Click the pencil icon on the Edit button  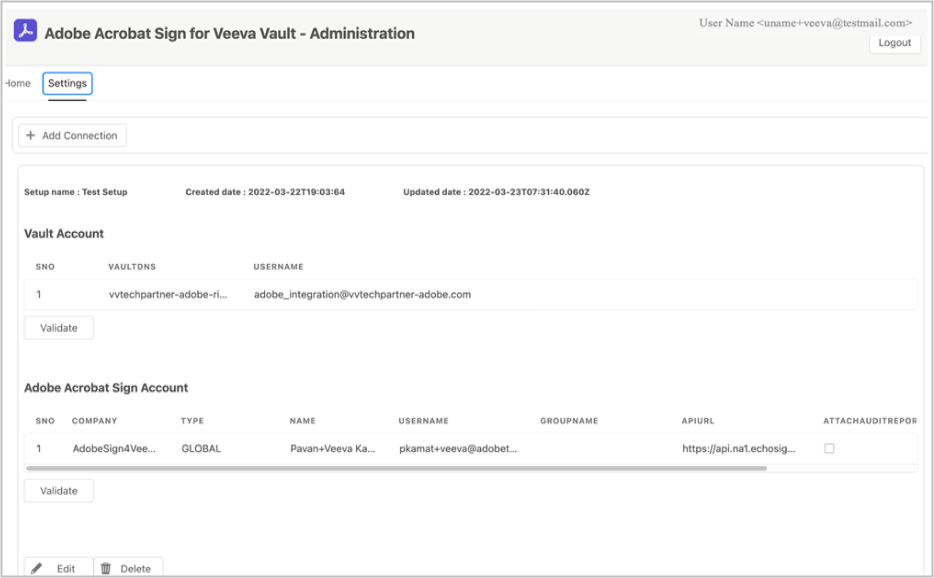tap(37, 568)
